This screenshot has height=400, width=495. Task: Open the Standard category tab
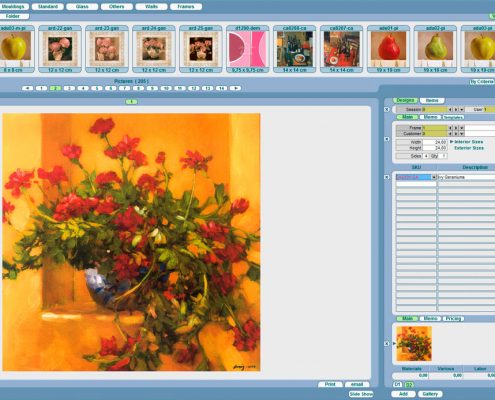pyautogui.click(x=48, y=7)
